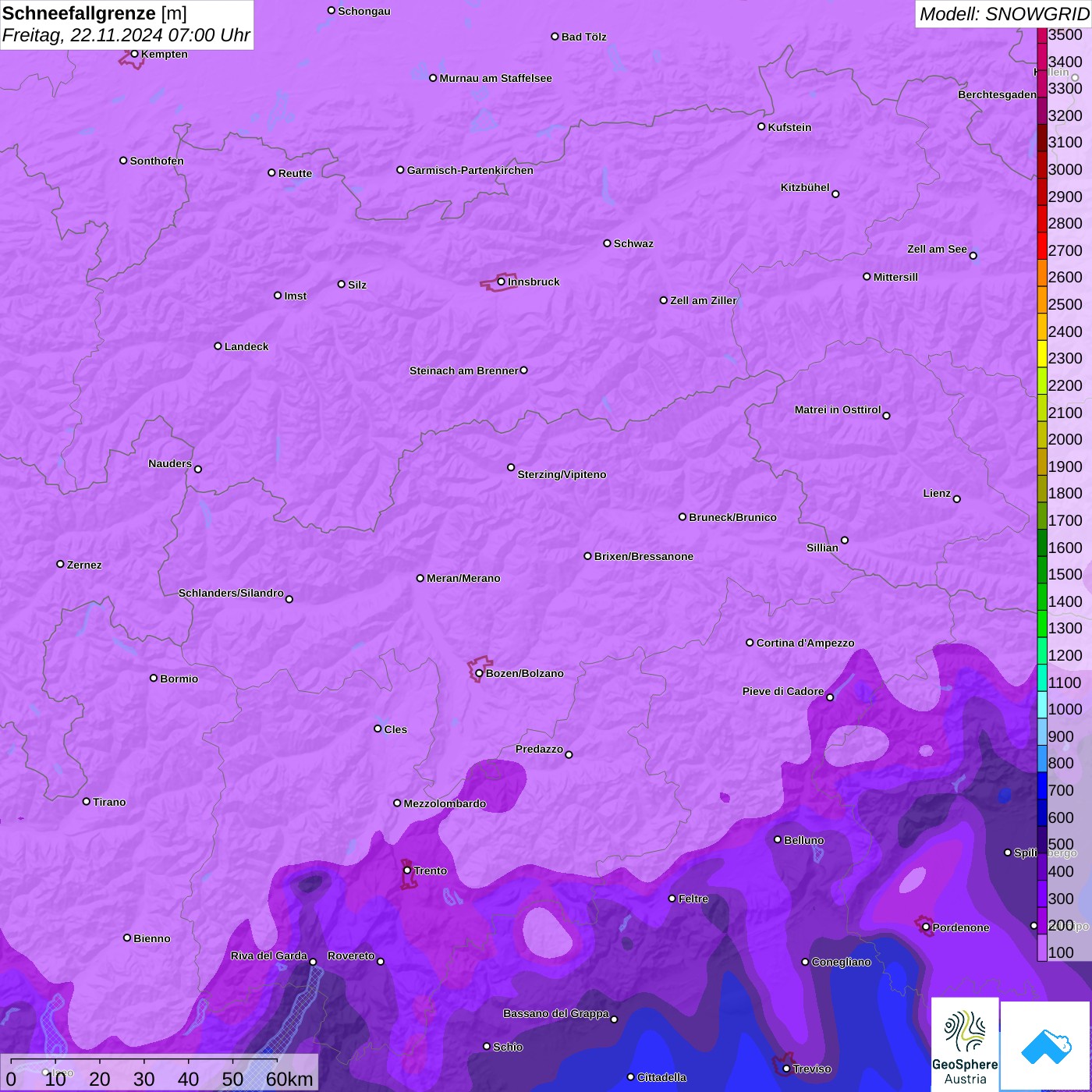Click the Bienno map marker
This screenshot has width=1092, height=1092.
tap(127, 938)
